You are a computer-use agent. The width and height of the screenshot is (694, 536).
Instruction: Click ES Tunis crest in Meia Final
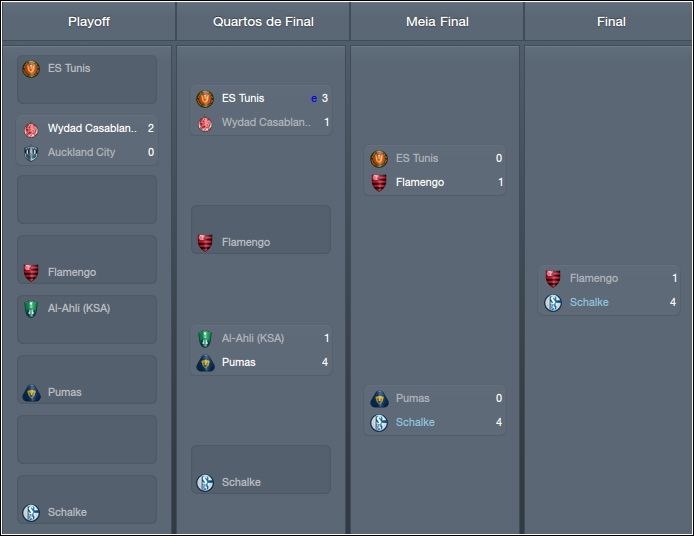[379, 158]
